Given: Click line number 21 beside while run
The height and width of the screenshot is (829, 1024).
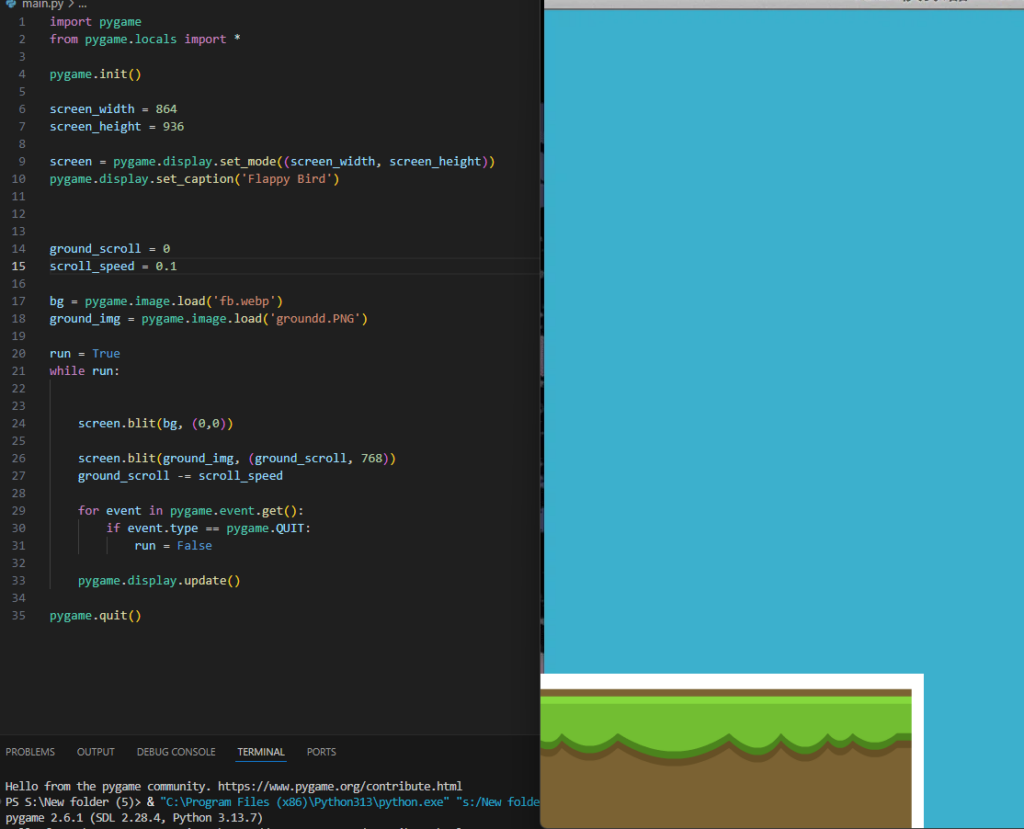Looking at the screenshot, I should pos(19,371).
